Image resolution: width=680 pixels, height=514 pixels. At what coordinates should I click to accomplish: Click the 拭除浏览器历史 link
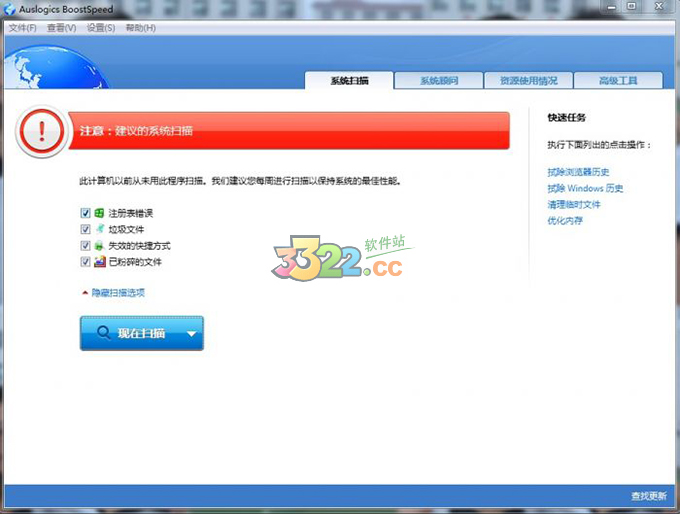coord(578,172)
